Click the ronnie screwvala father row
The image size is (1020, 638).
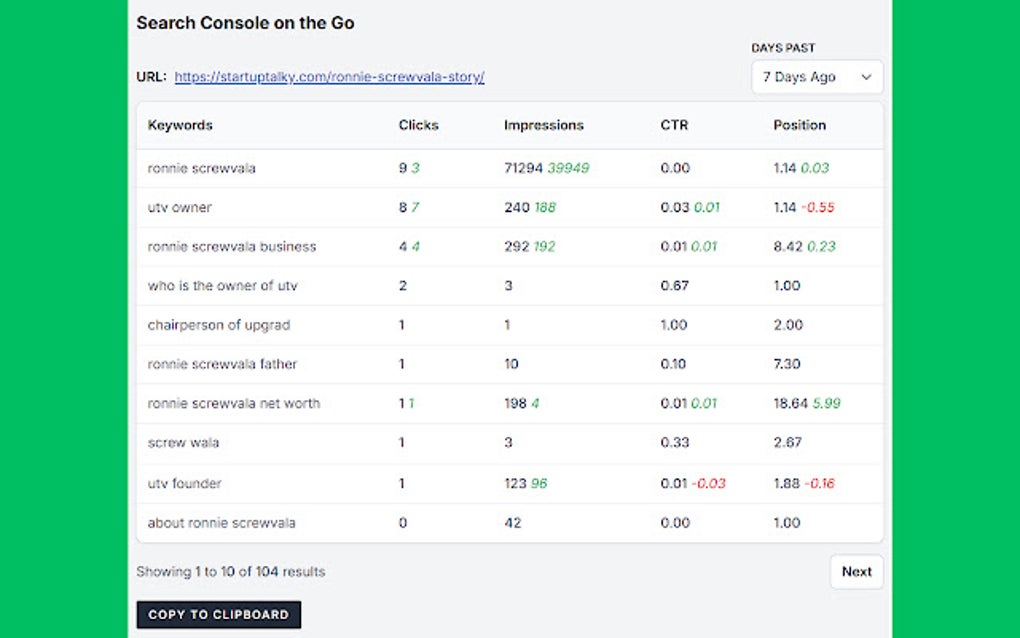[222, 364]
